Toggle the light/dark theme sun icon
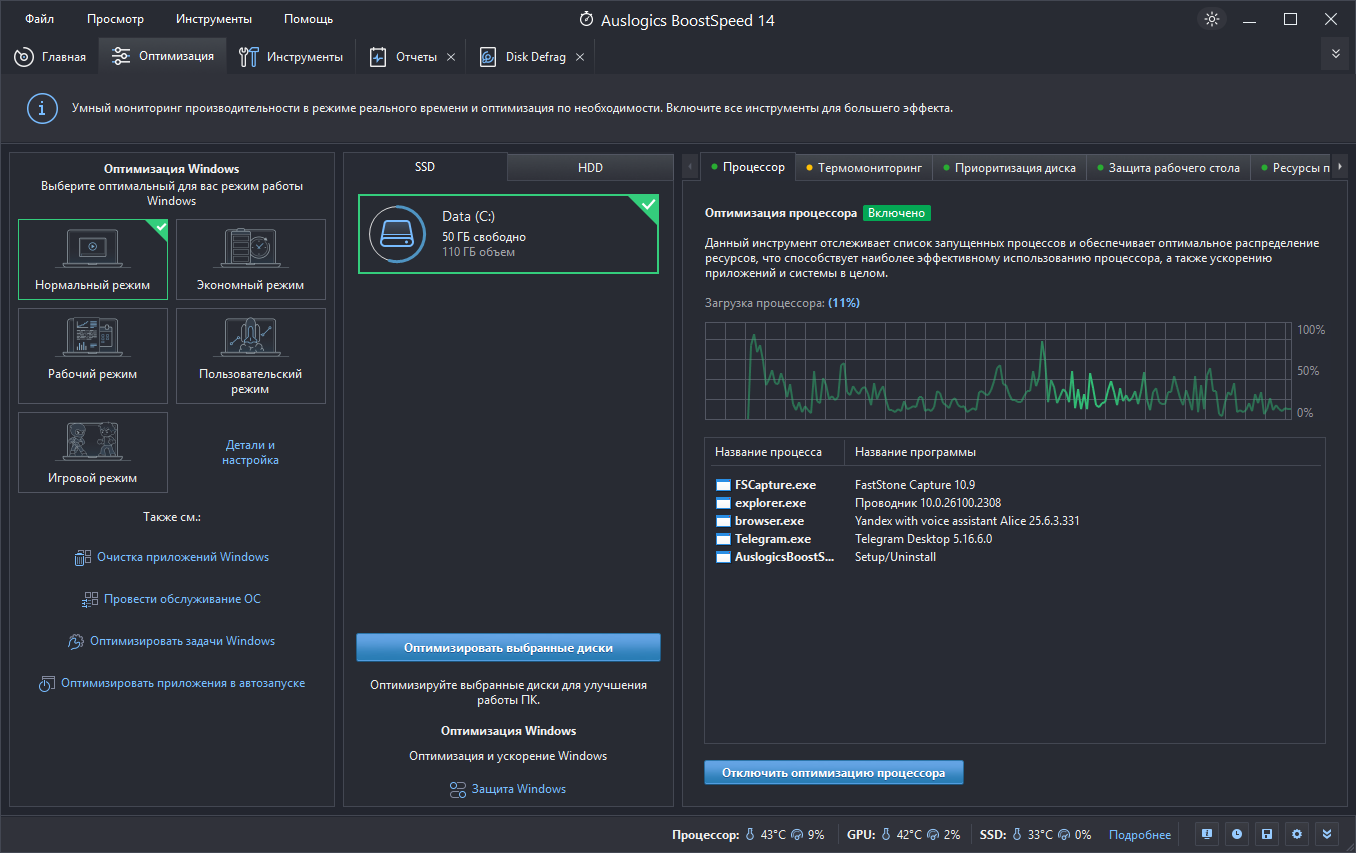Screen dimensions: 1356x853 [x=1212, y=19]
